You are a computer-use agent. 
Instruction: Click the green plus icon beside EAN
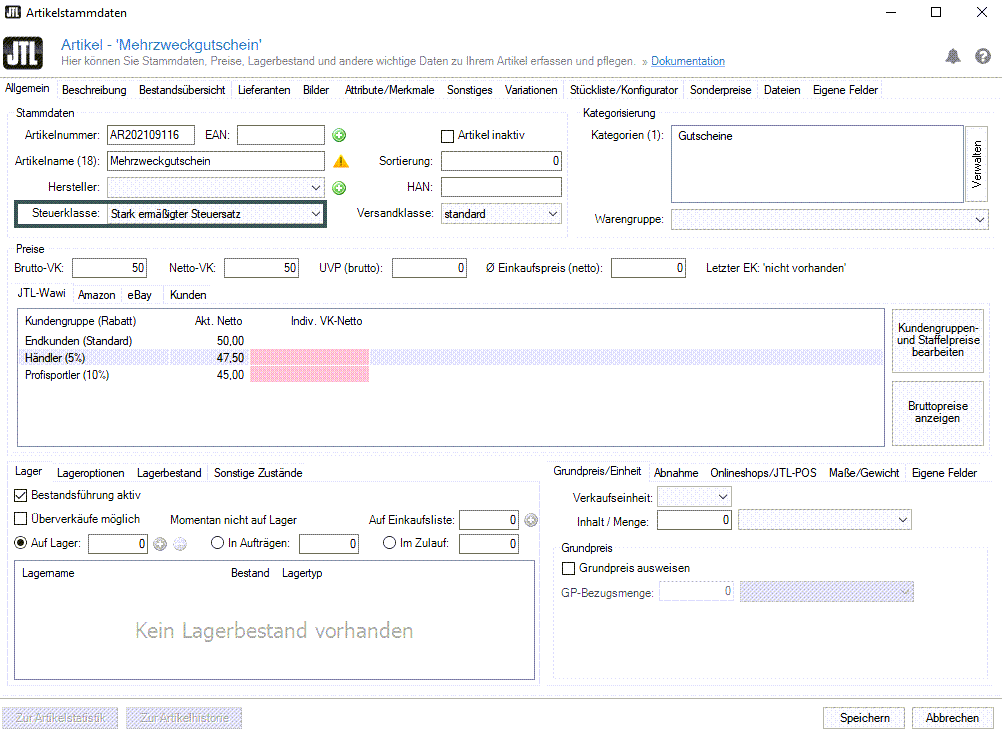point(339,135)
